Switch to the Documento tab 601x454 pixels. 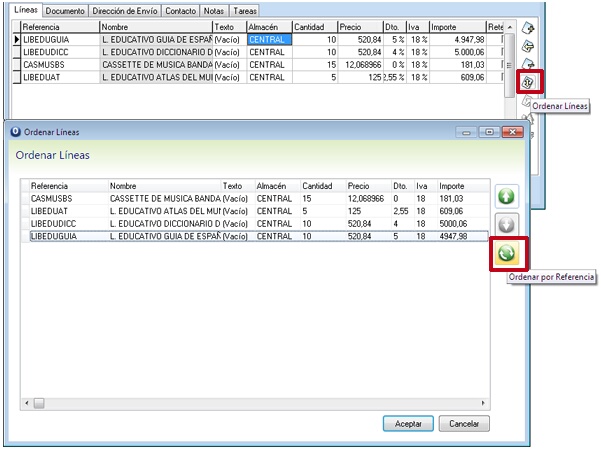(x=65, y=10)
